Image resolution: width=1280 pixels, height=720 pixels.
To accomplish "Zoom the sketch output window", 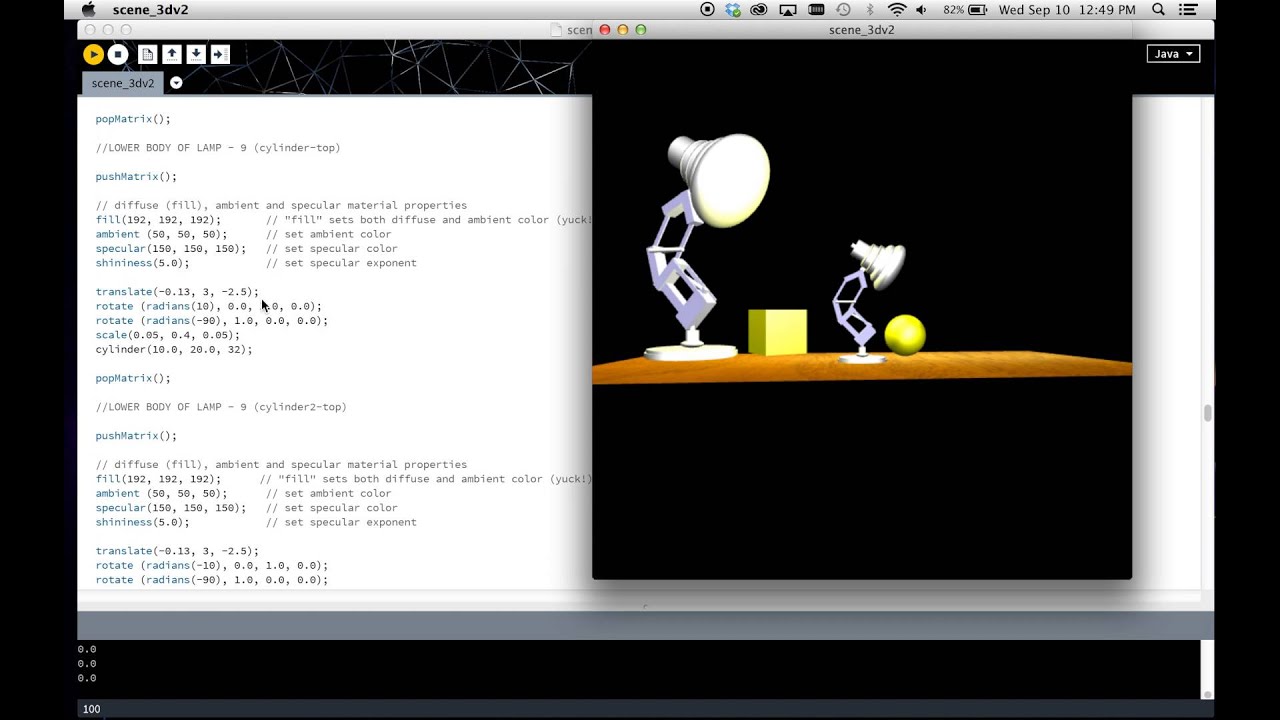I will tap(641, 30).
